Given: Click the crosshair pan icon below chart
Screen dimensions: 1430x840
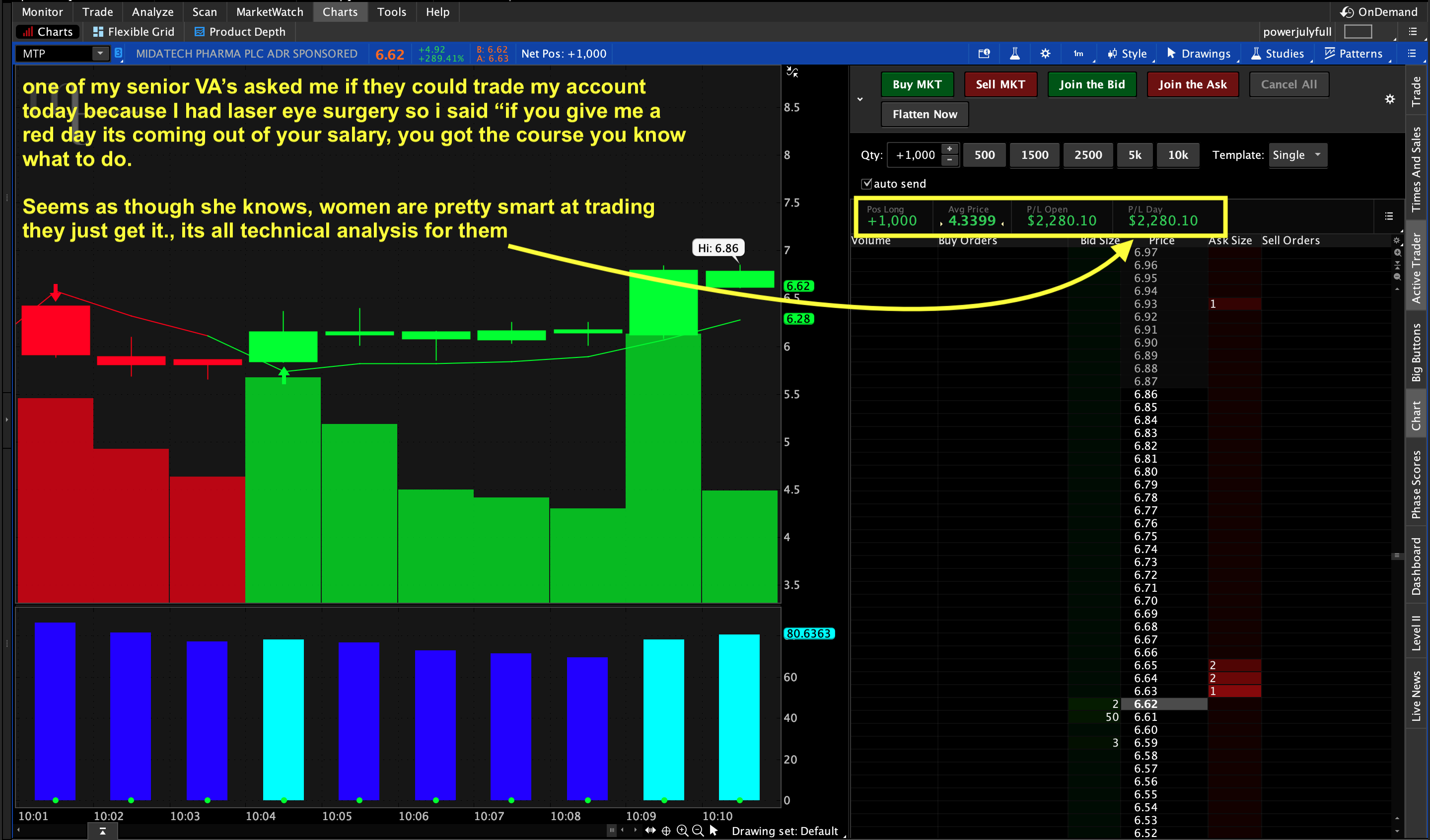Looking at the screenshot, I should click(x=666, y=831).
